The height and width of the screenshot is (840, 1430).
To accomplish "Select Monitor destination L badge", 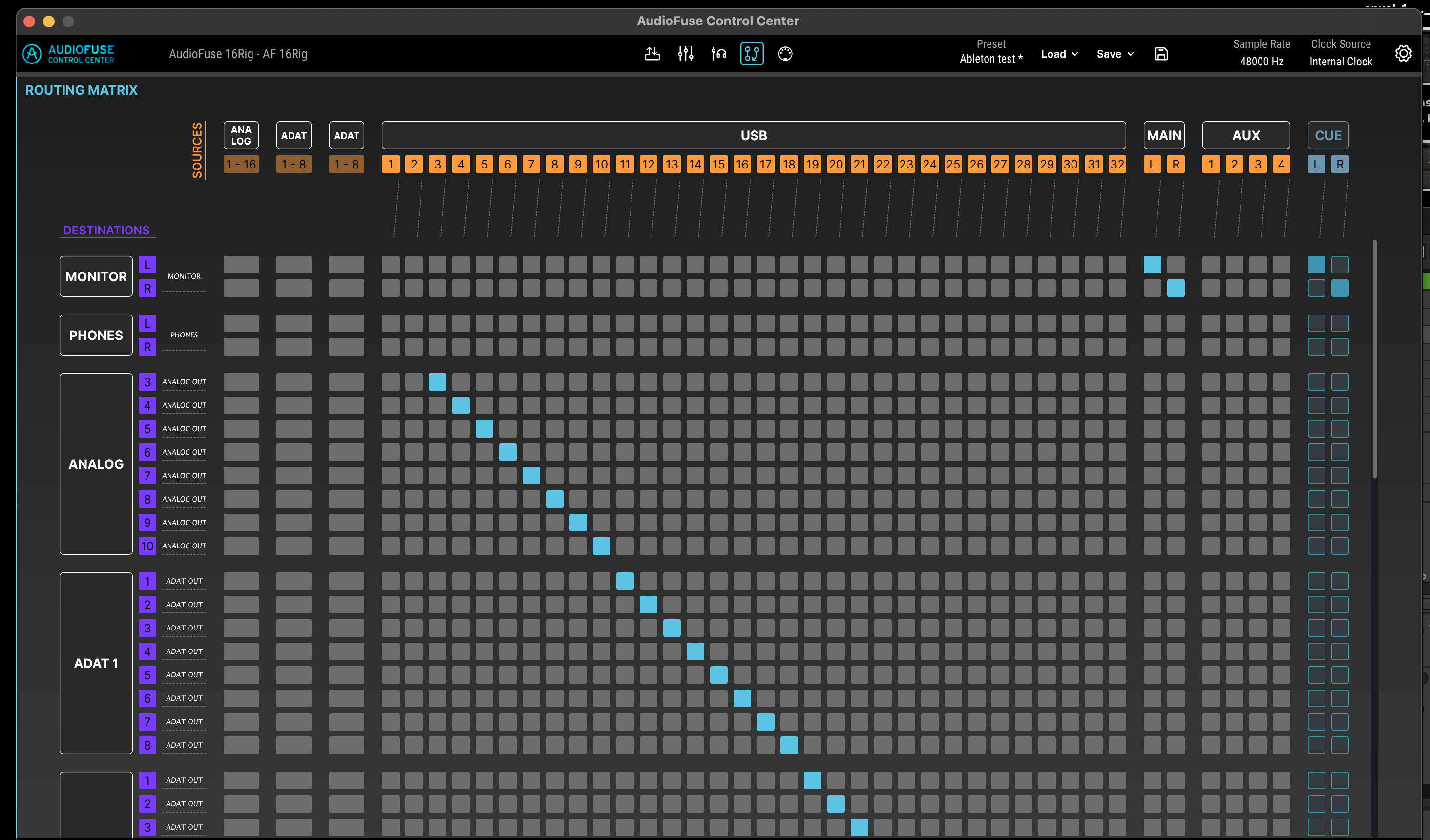I will coord(147,265).
